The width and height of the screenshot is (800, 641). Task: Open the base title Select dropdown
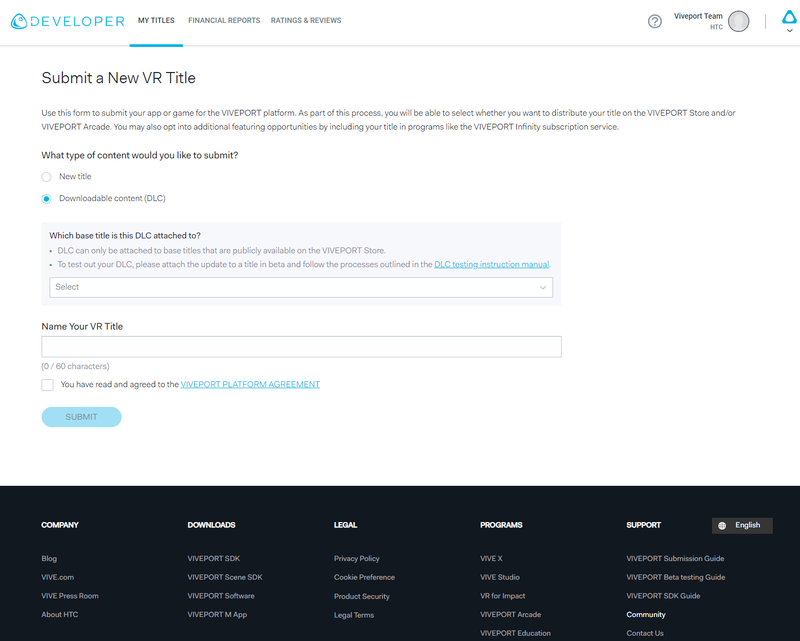[x=301, y=287]
